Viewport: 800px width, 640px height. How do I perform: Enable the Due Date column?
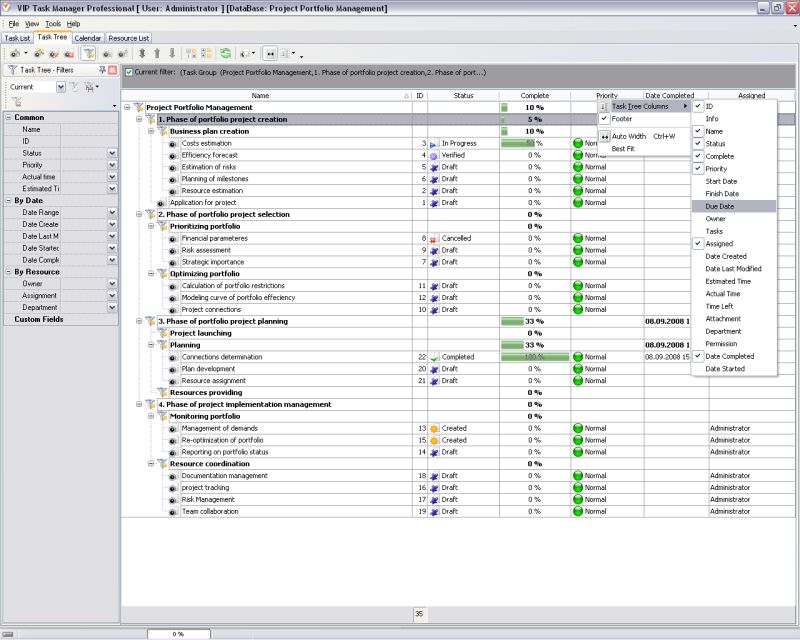719,206
